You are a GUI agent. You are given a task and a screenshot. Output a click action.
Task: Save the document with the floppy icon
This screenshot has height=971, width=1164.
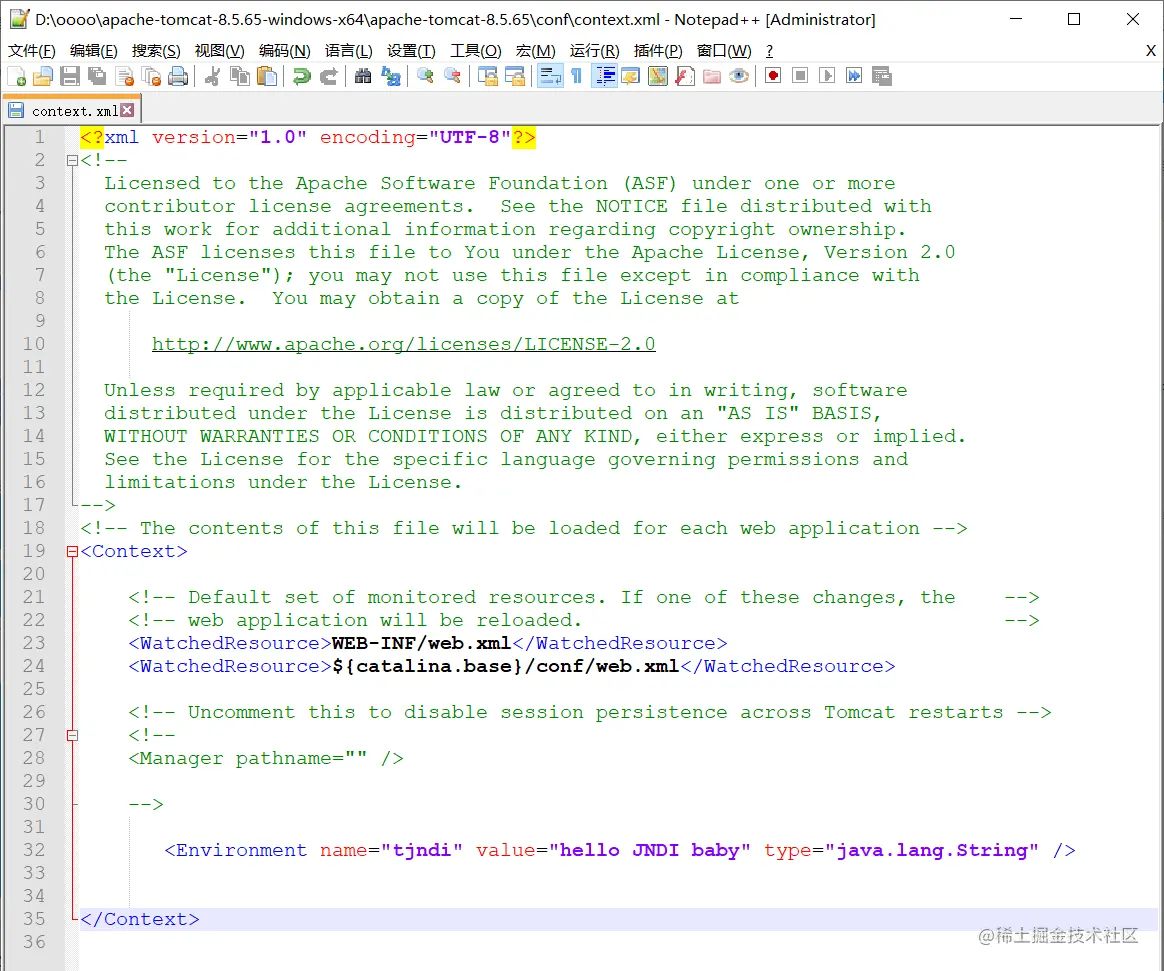point(70,76)
